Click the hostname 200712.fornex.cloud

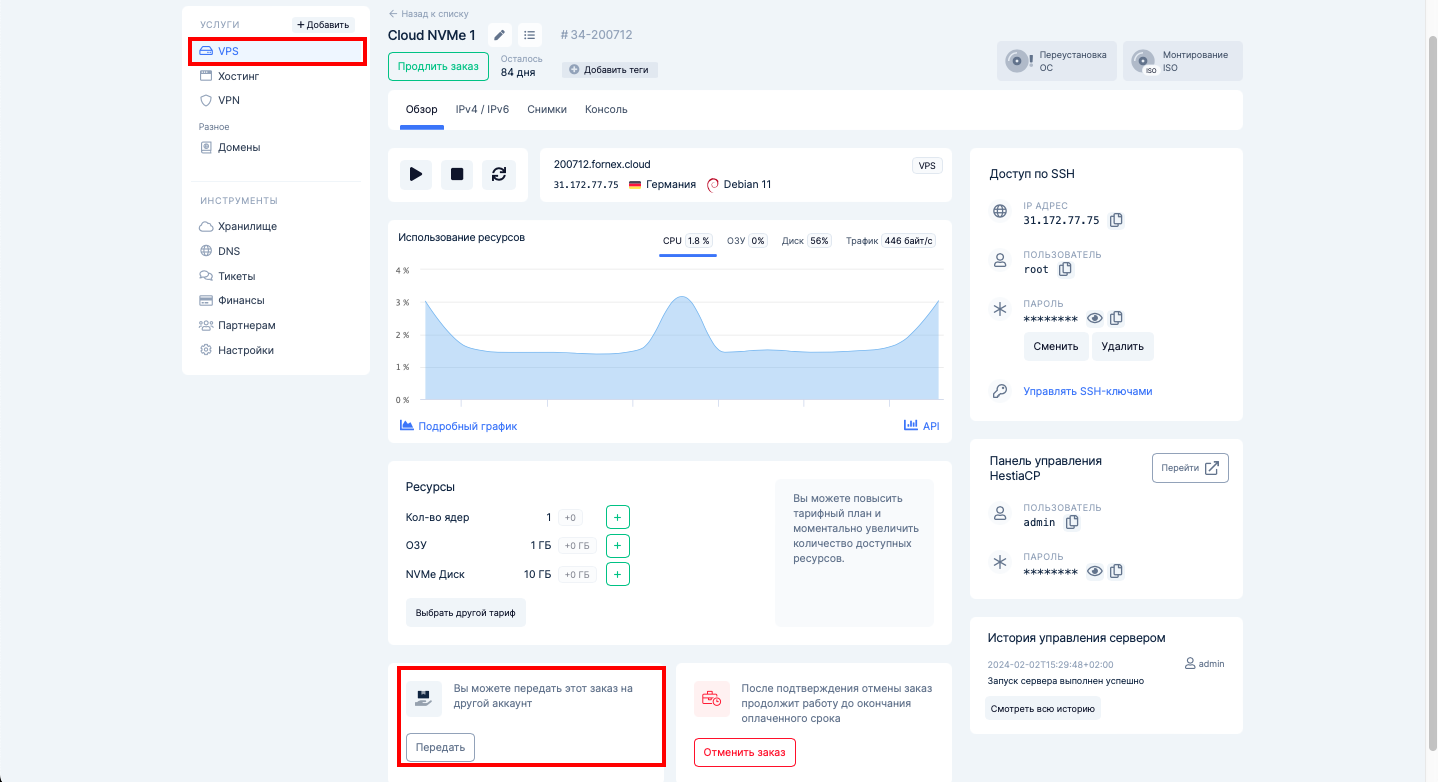click(602, 164)
